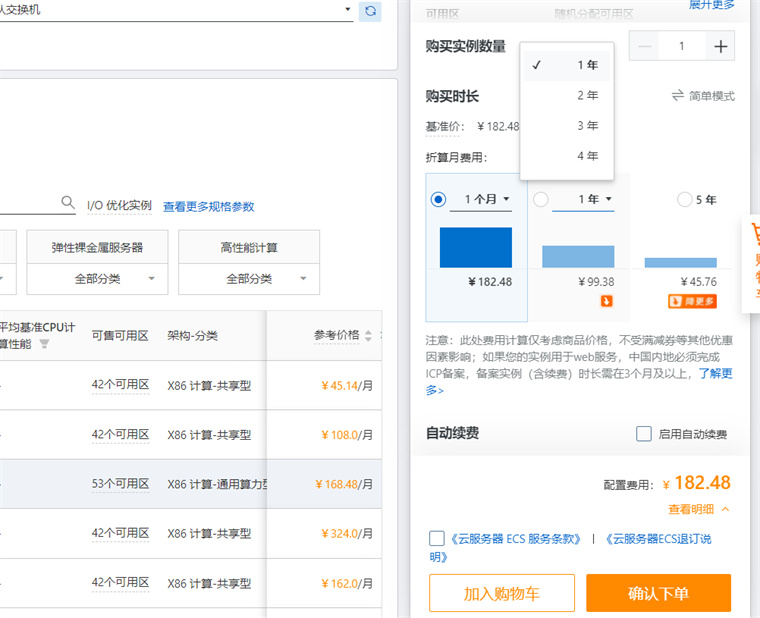Increase instance quantity with the plus icon
The image size is (760, 618).
720,46
